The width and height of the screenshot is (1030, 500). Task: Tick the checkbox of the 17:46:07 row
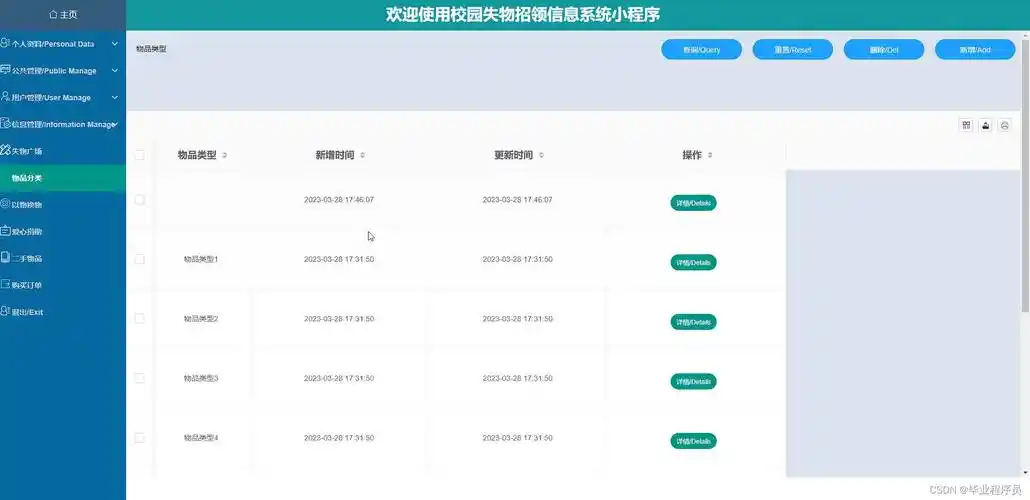click(x=139, y=200)
